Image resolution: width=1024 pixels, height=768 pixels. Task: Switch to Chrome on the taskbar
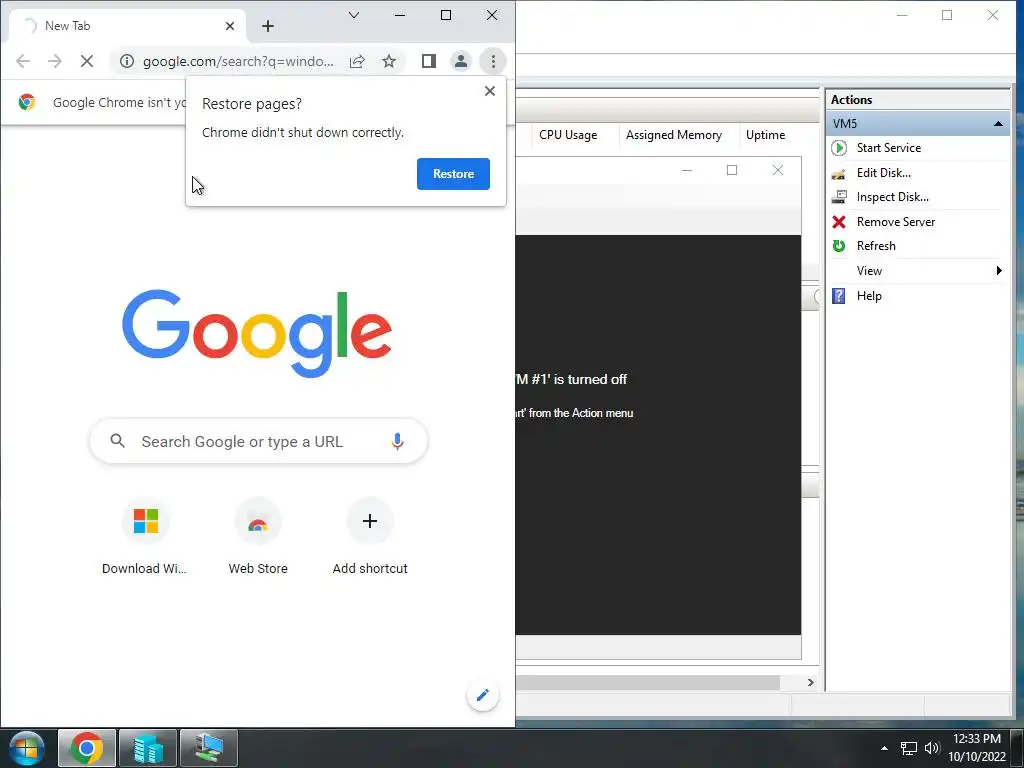87,748
